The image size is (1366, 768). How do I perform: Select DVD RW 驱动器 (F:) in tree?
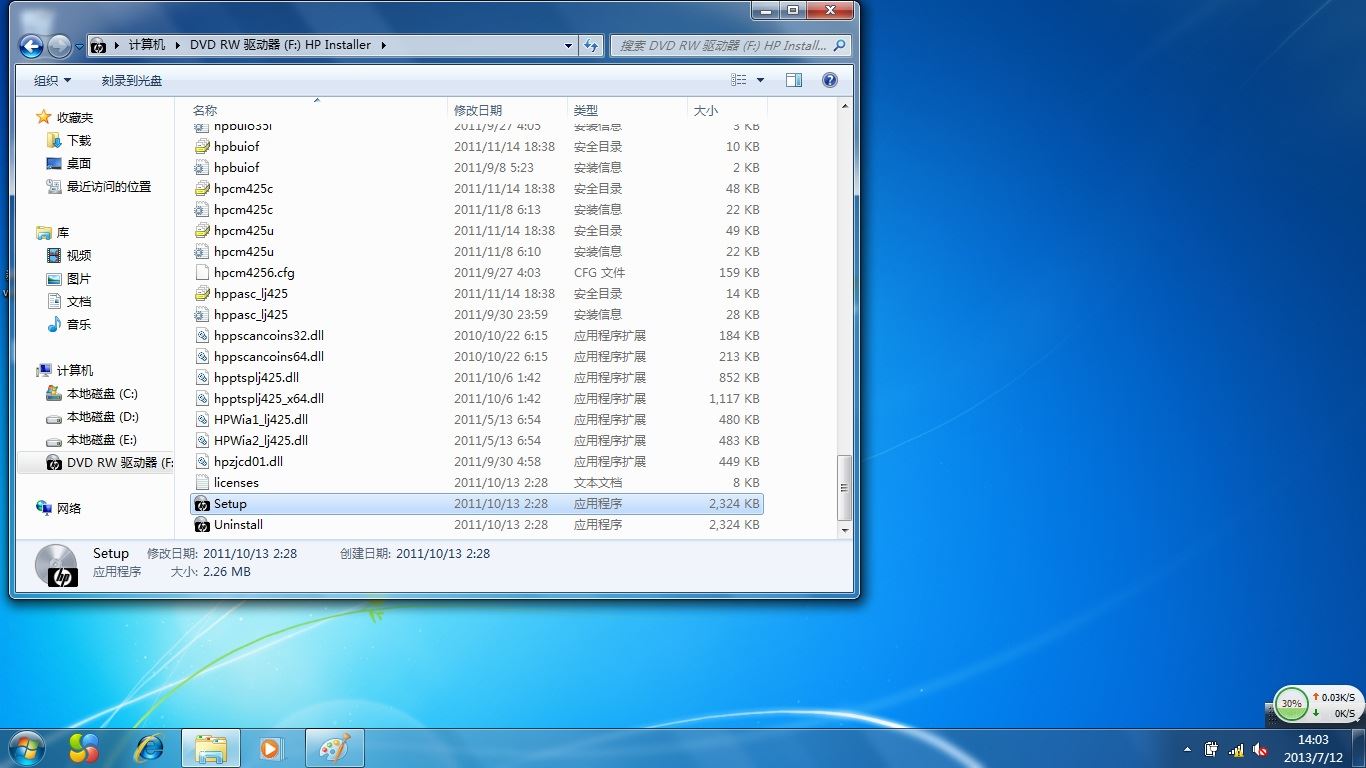[110, 463]
